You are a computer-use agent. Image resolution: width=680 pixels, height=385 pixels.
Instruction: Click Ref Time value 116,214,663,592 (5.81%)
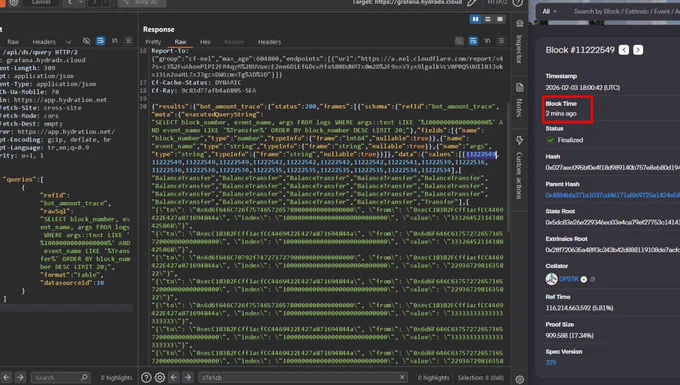pos(579,308)
